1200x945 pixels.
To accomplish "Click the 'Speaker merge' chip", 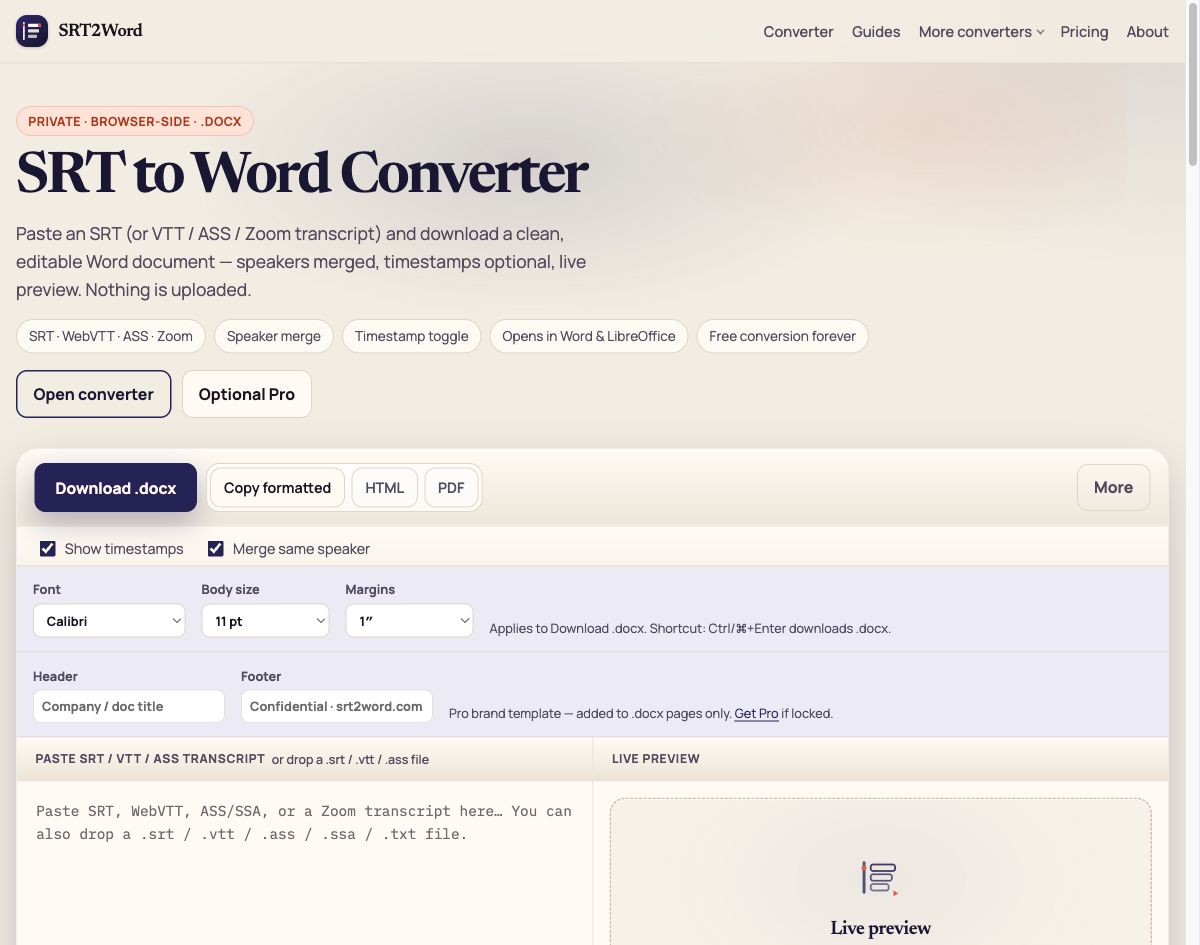I will 274,336.
